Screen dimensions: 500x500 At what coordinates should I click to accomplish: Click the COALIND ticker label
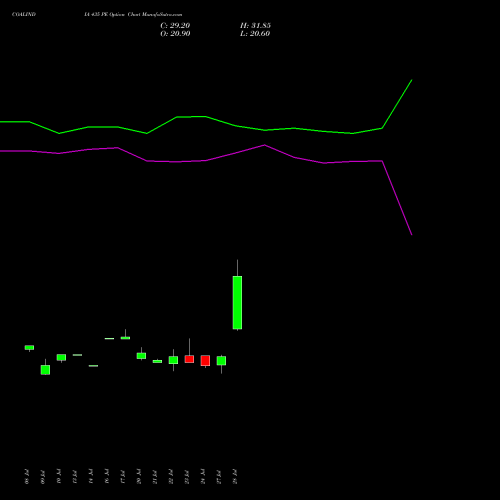pyautogui.click(x=24, y=15)
